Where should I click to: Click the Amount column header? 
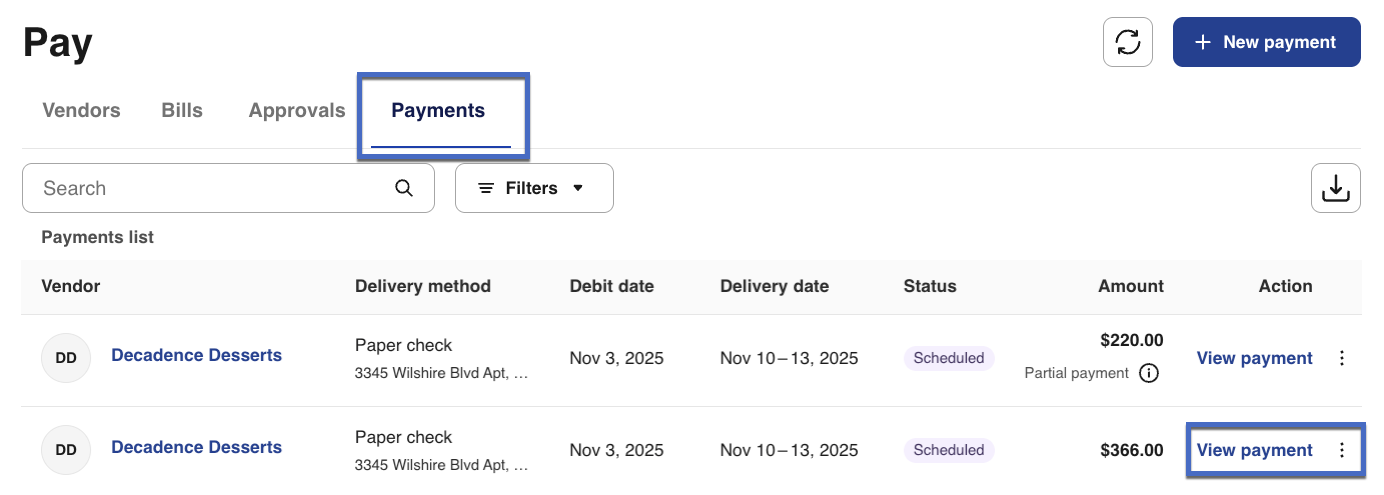click(x=1131, y=286)
